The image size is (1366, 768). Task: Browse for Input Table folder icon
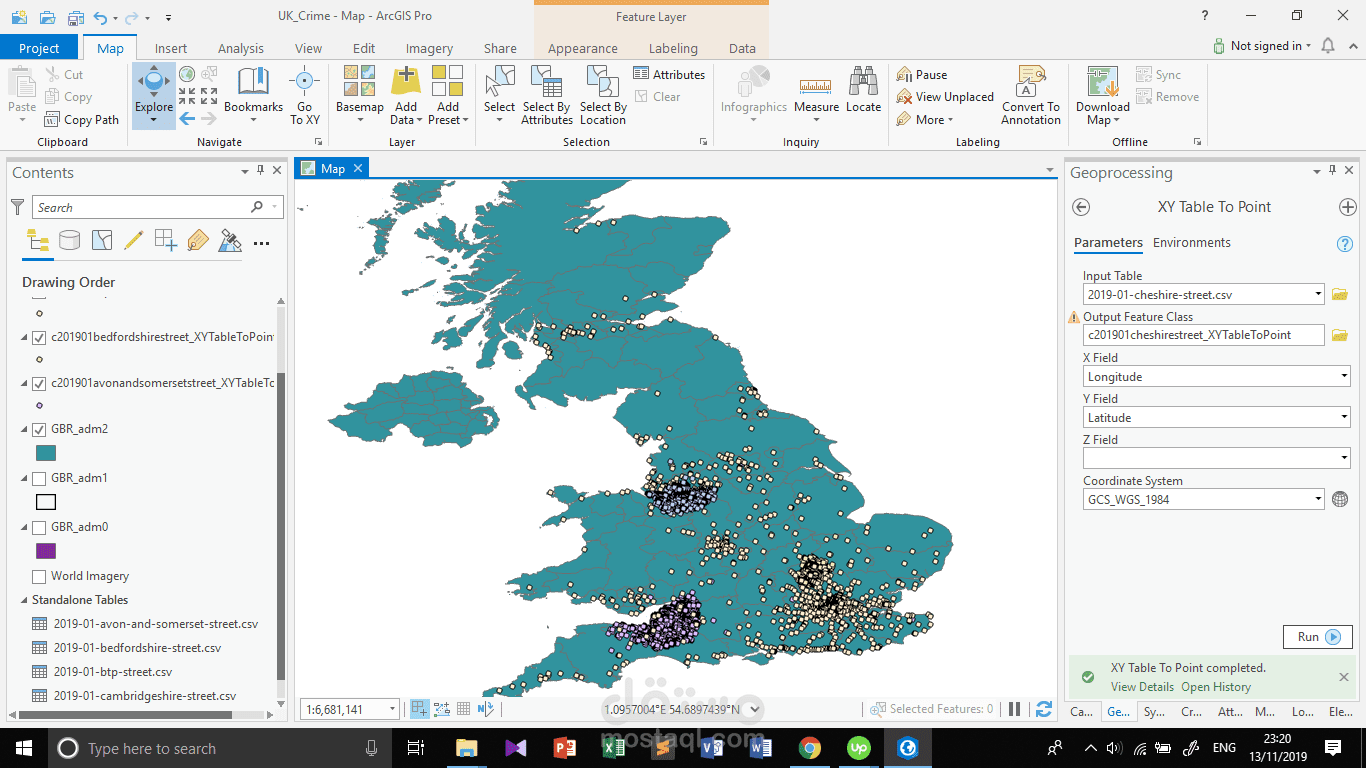point(1340,294)
